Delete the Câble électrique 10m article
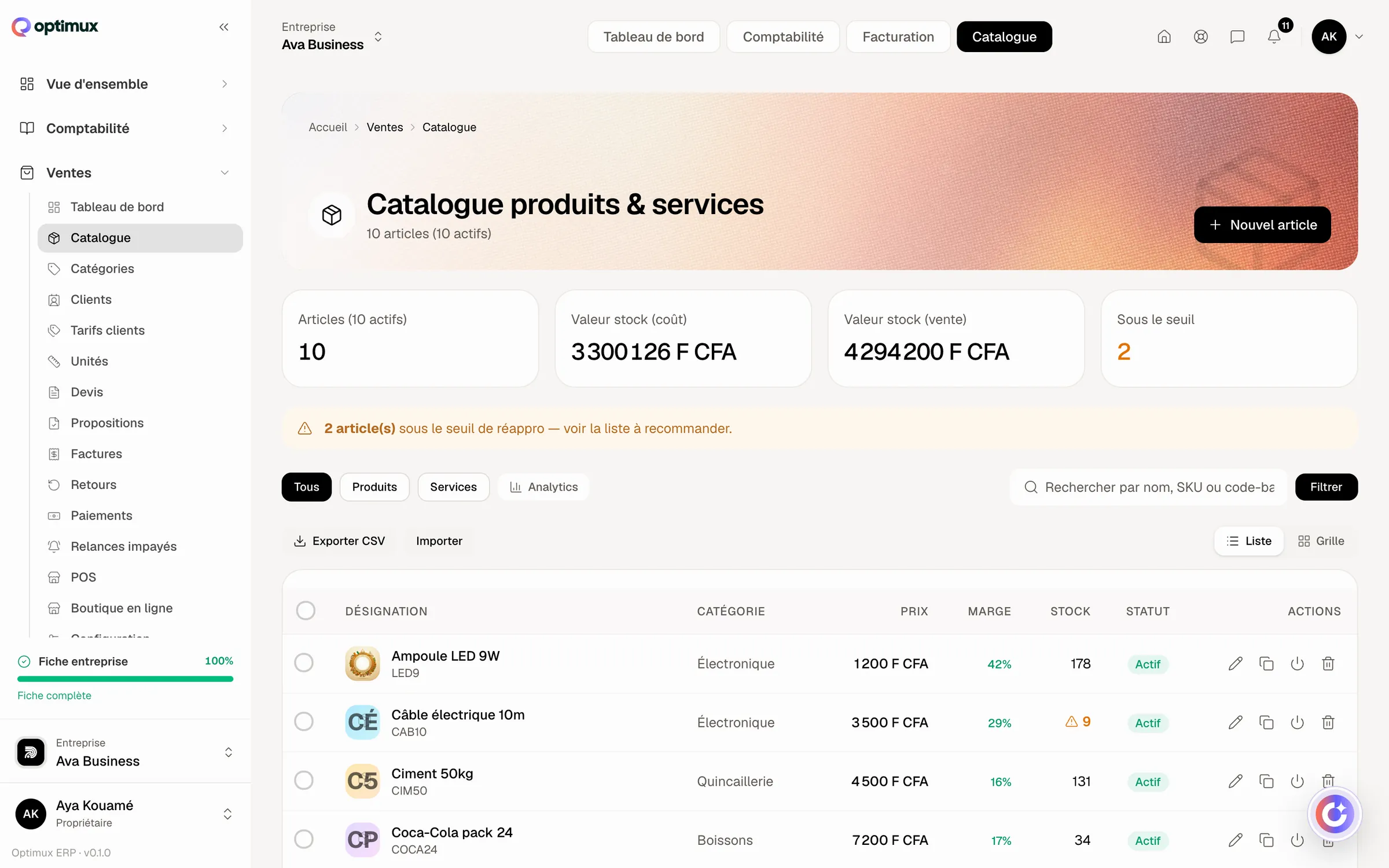The image size is (1389, 868). click(1328, 722)
